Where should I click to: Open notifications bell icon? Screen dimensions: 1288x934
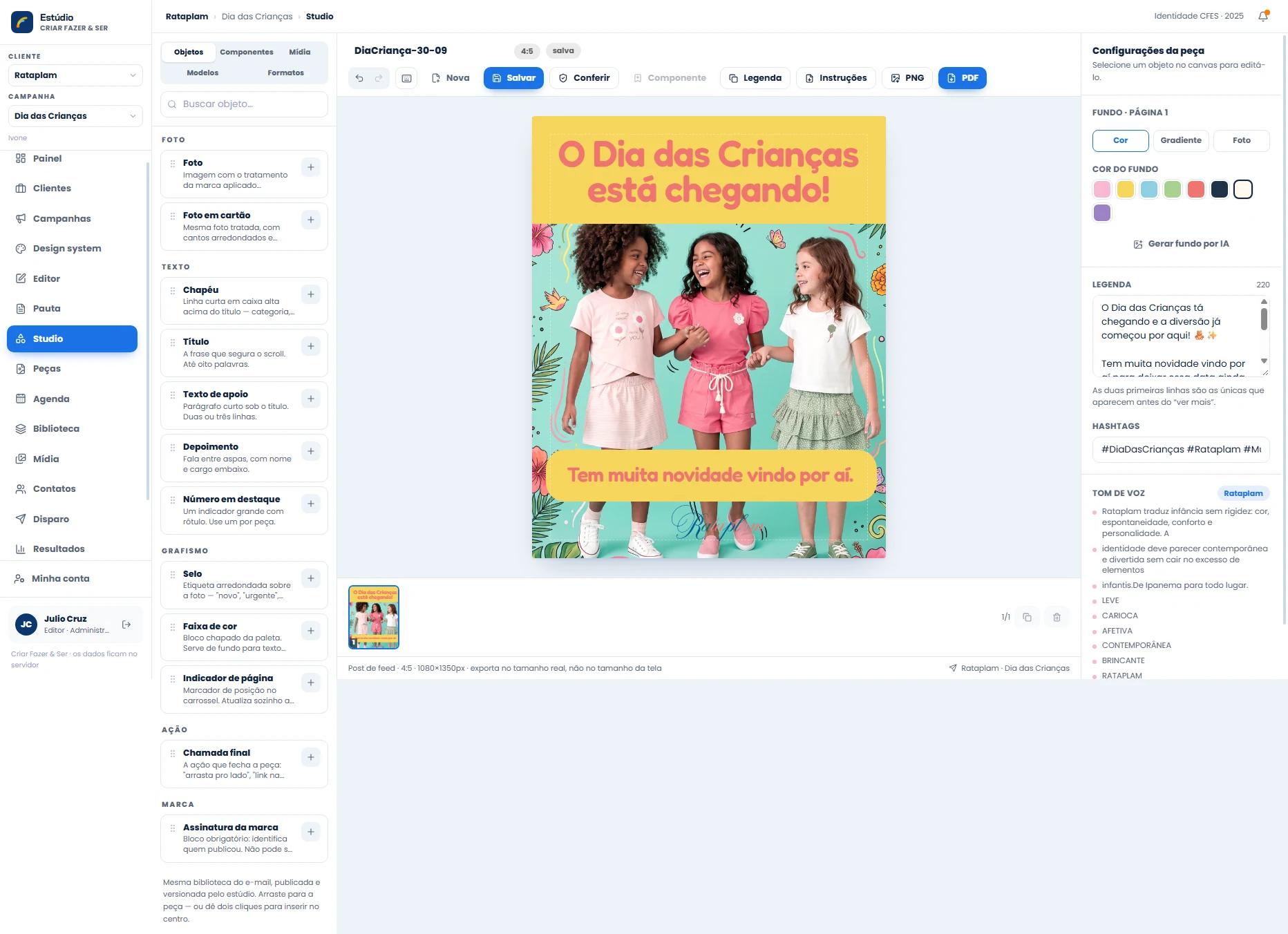click(x=1263, y=16)
